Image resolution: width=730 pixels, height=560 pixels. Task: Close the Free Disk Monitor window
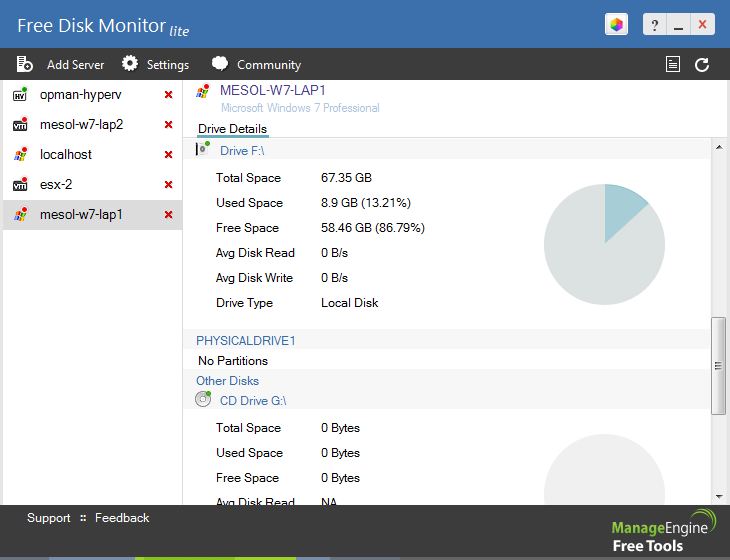[703, 24]
